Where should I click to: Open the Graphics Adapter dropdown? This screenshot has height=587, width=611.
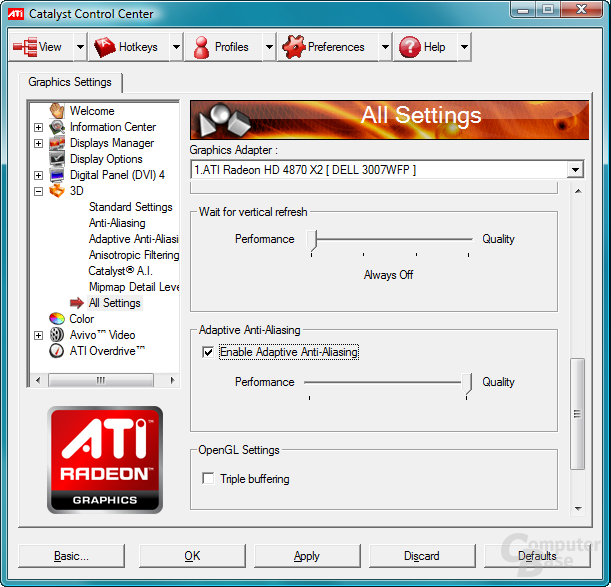[x=387, y=170]
